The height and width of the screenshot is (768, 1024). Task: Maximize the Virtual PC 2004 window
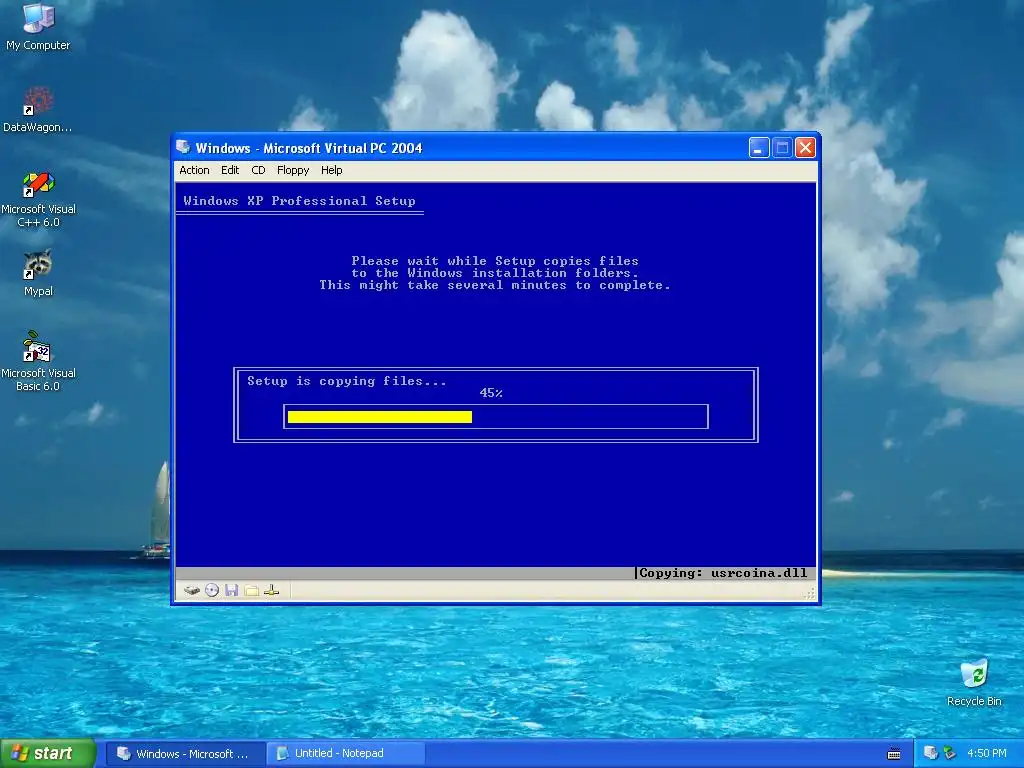point(782,148)
